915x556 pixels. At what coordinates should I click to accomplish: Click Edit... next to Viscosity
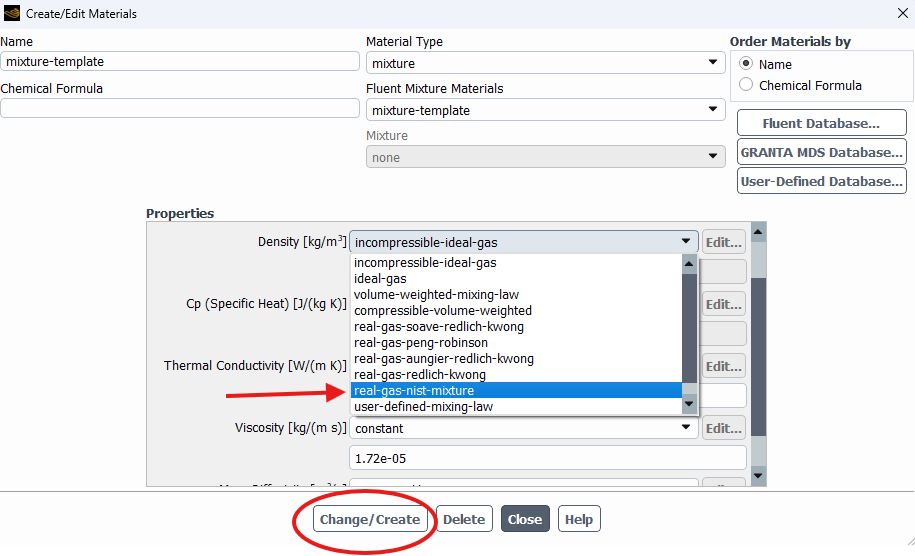click(x=724, y=428)
